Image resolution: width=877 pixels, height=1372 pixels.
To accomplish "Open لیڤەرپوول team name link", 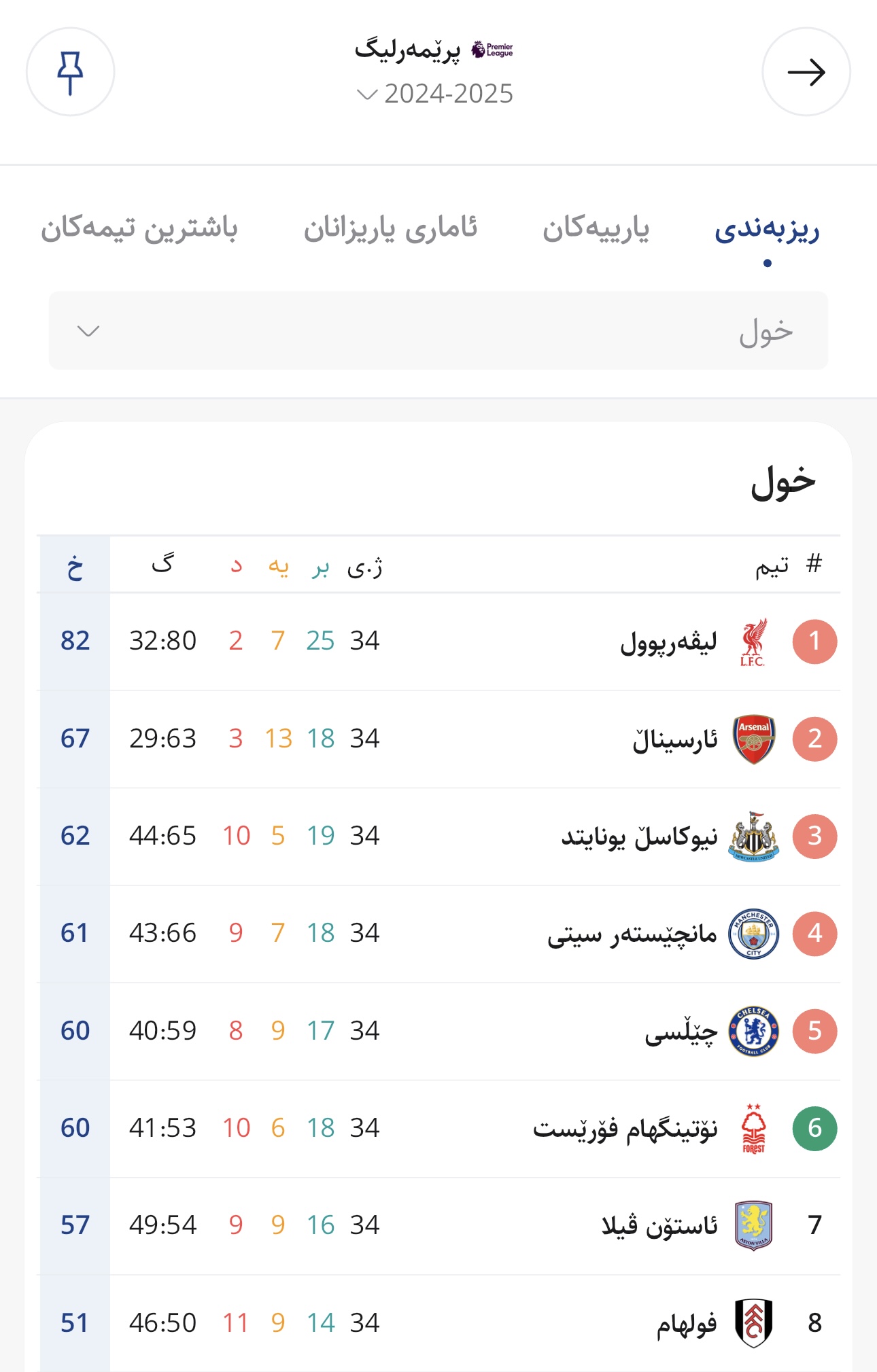I will [x=668, y=642].
